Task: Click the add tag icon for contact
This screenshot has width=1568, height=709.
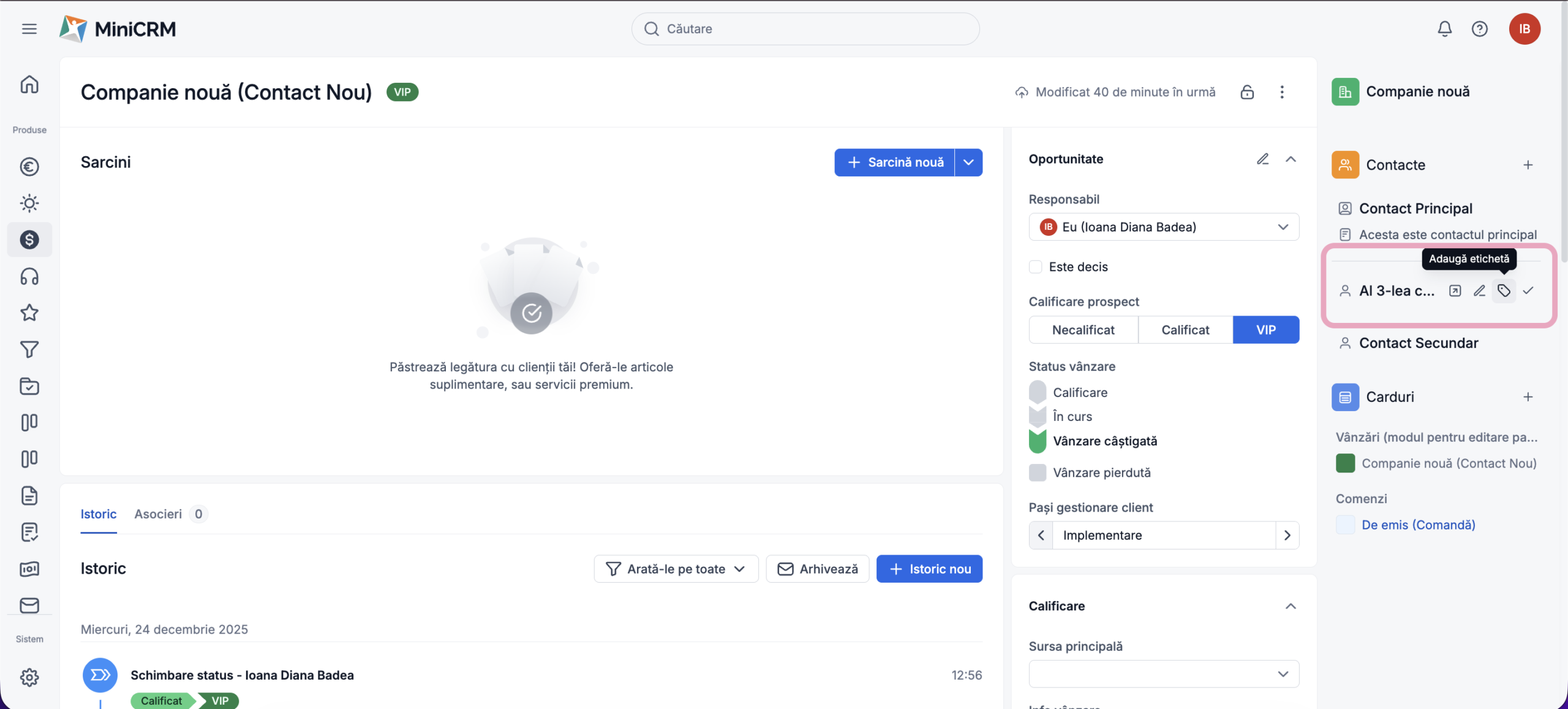Action: click(x=1504, y=290)
